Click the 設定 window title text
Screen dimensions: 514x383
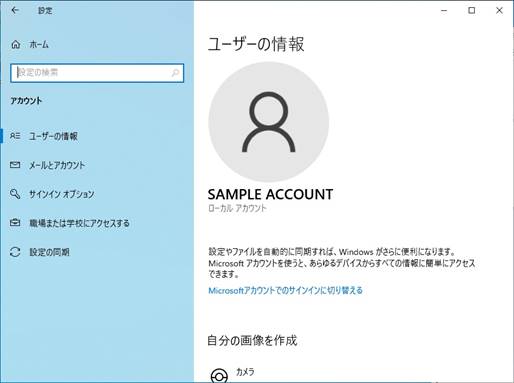pyautogui.click(x=45, y=11)
